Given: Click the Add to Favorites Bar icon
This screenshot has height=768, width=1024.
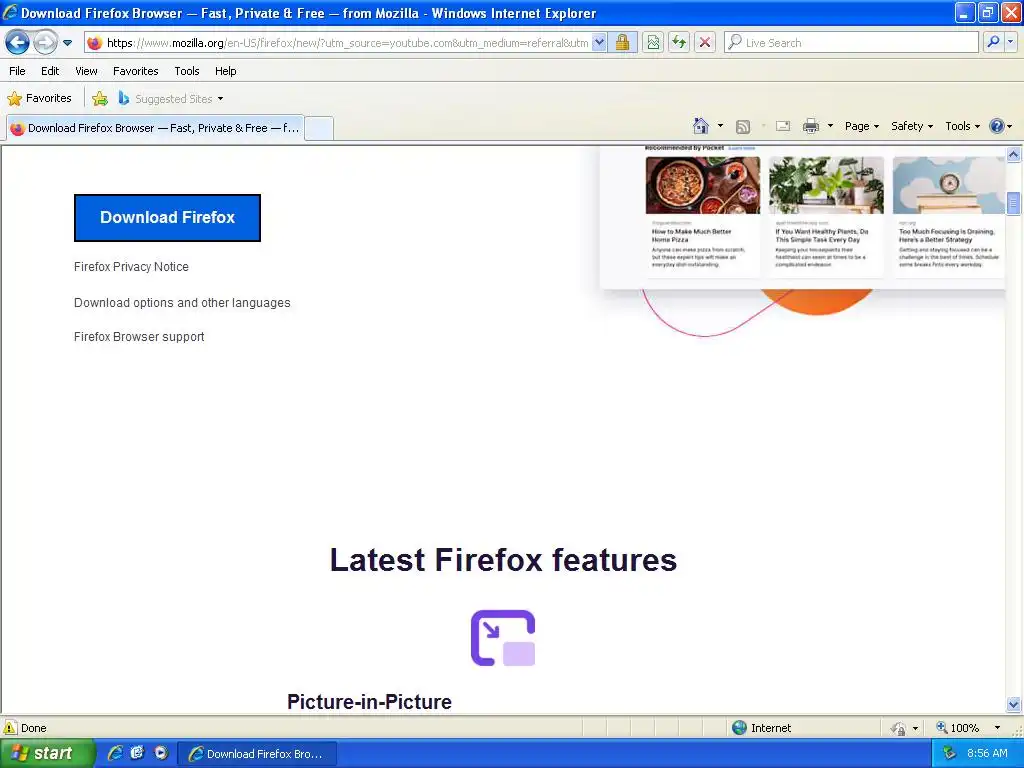Looking at the screenshot, I should (100, 99).
